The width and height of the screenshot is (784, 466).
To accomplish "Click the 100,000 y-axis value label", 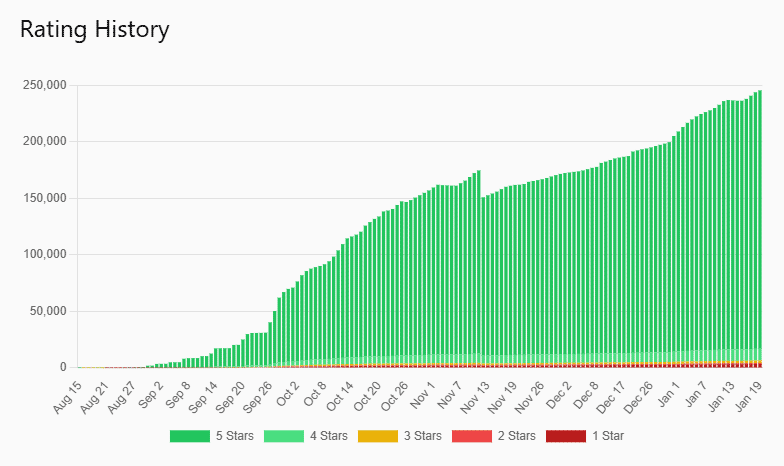I will click(x=43, y=254).
